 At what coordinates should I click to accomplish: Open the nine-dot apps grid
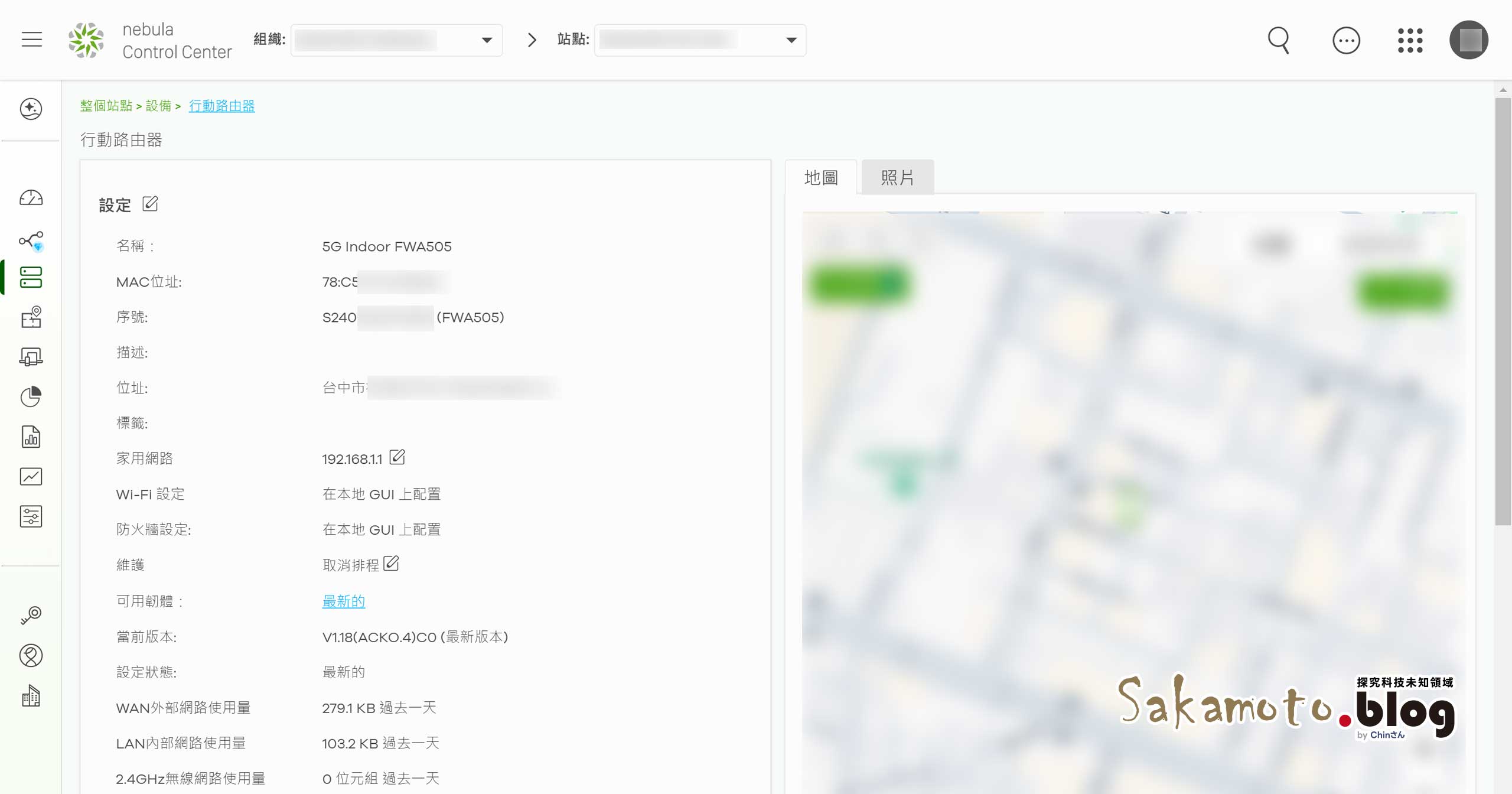click(x=1410, y=40)
